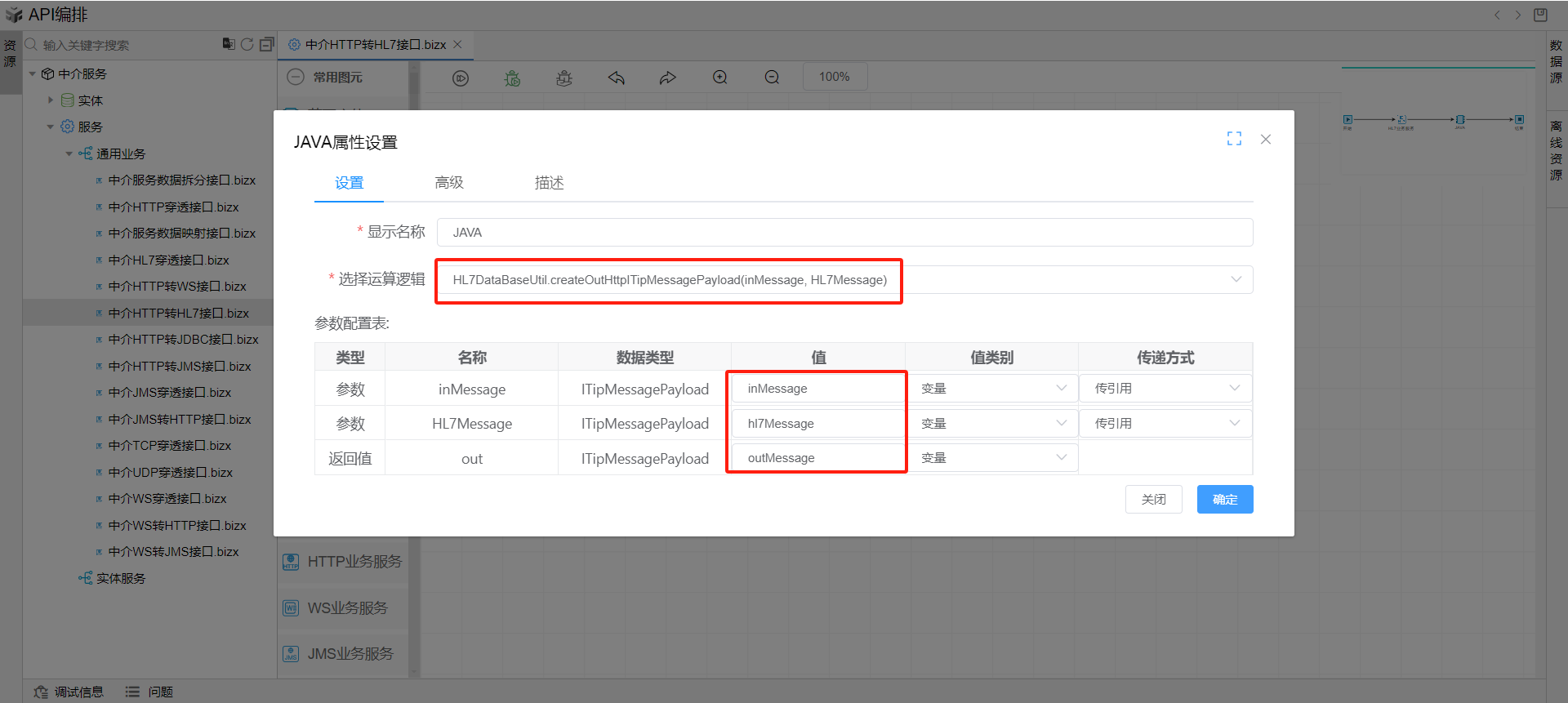Screen dimensions: 1568x703
Task: Open 传递方式 dropdown for HL7Message row
Action: (1165, 423)
